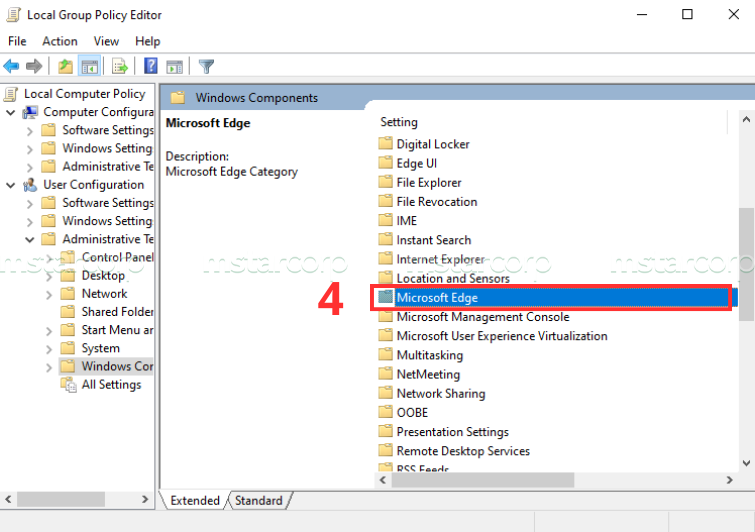The height and width of the screenshot is (532, 755).
Task: Click the Multitasking folder icon
Action: (x=385, y=355)
